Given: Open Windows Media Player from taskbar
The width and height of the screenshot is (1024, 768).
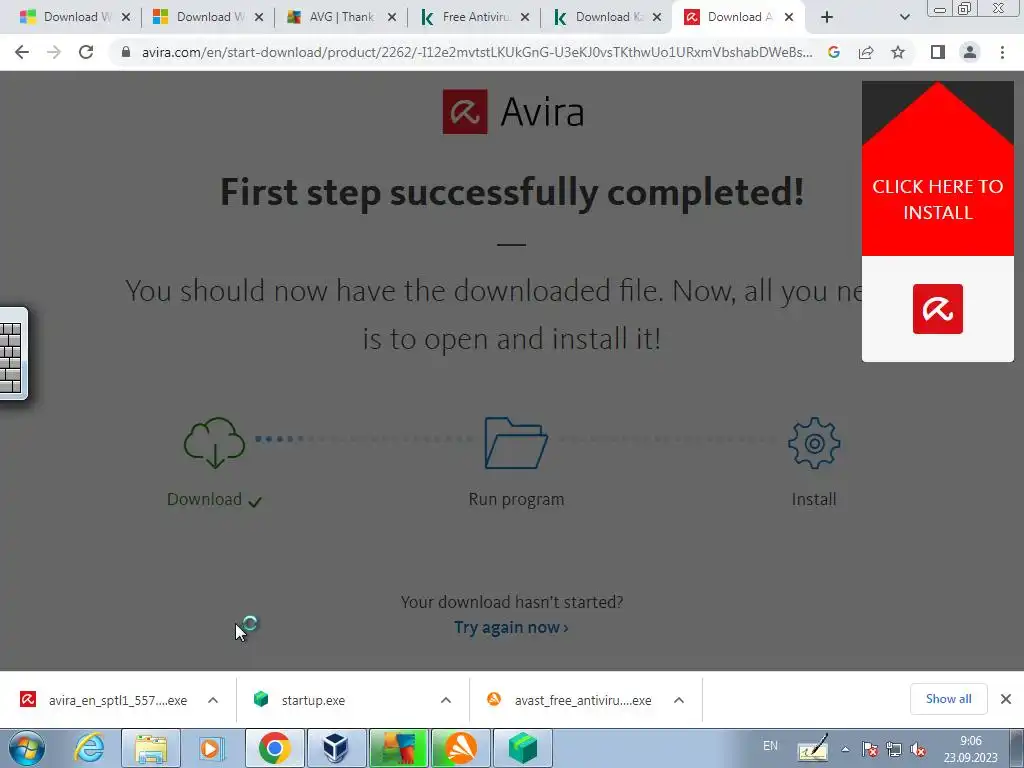Looking at the screenshot, I should tap(212, 748).
